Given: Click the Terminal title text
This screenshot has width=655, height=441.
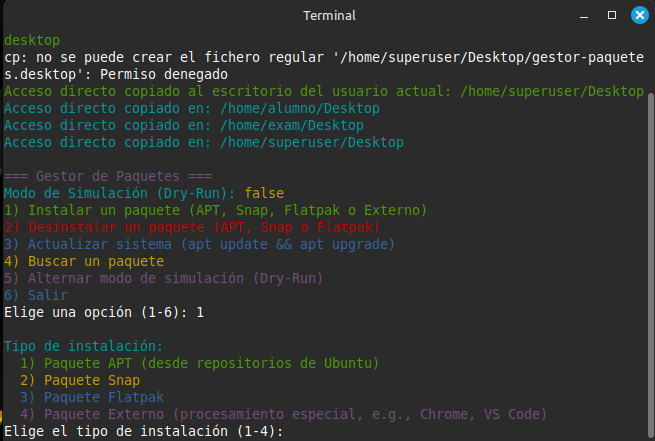Looking at the screenshot, I should click(329, 16).
